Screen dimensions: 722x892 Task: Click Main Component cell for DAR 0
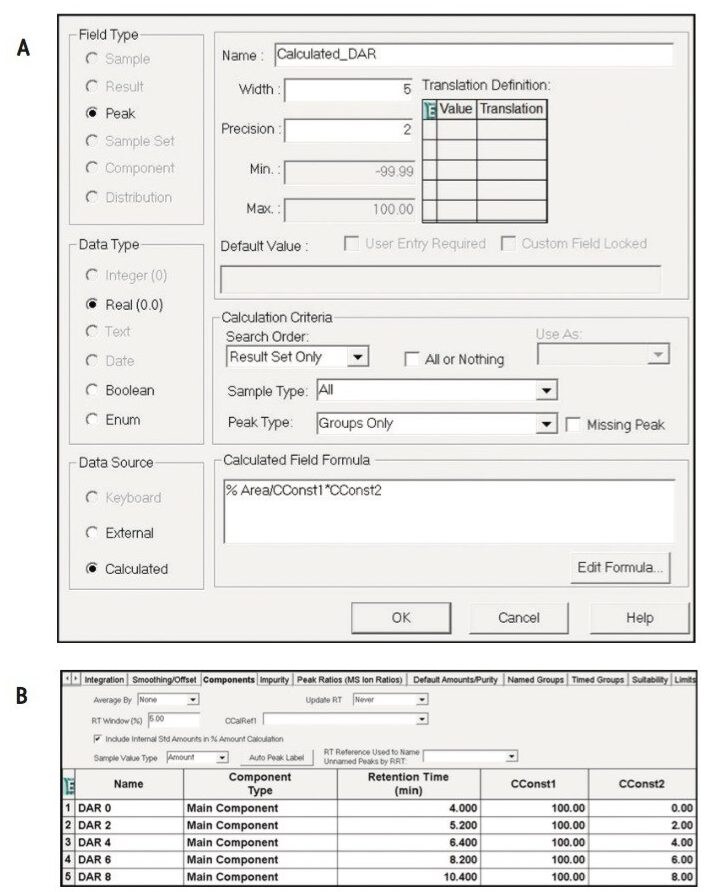(260, 808)
